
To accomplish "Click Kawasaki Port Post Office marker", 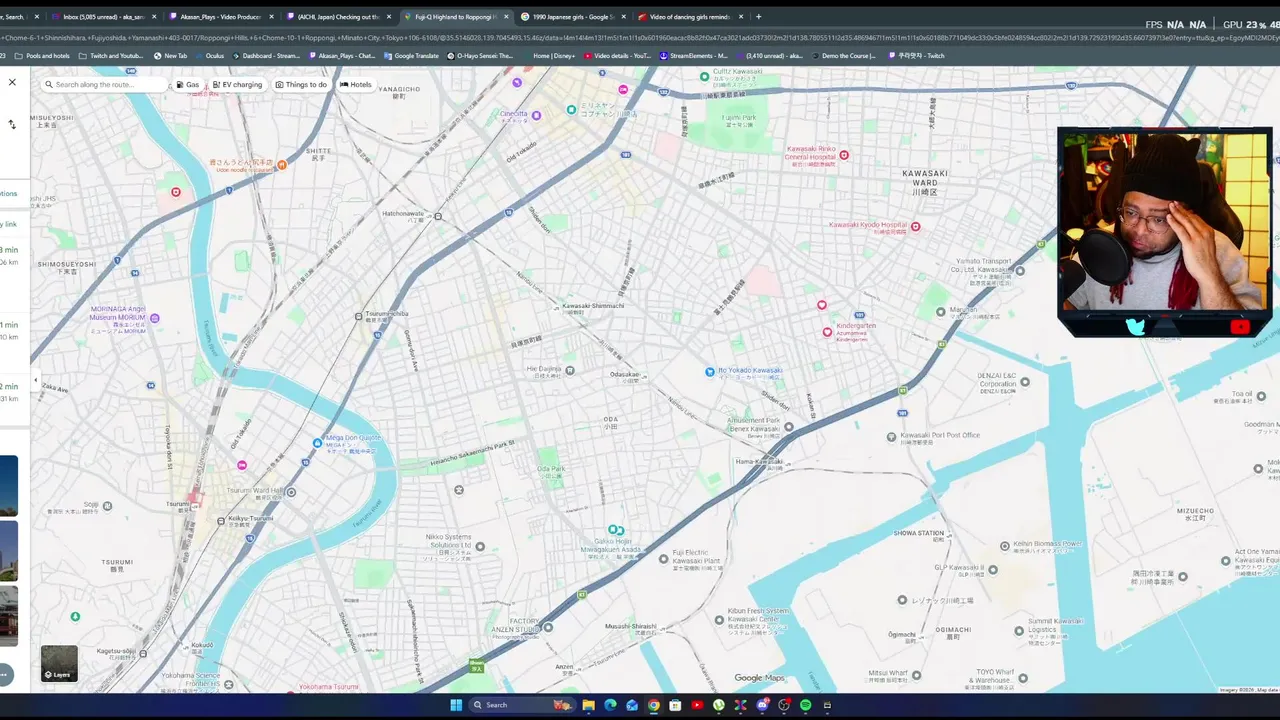I will 892,437.
